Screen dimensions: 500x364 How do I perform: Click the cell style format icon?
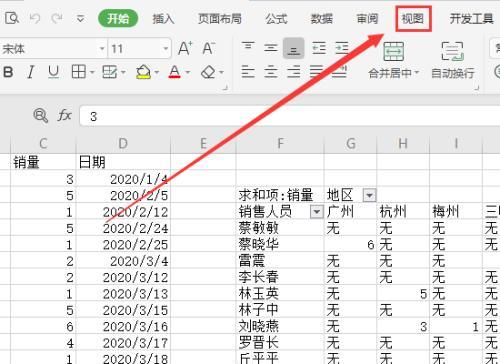(109, 72)
